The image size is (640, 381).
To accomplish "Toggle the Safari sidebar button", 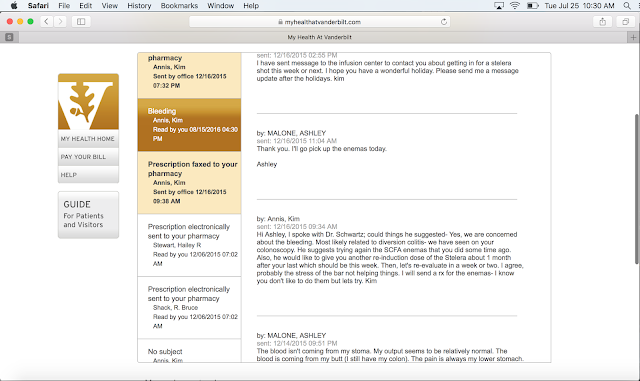I will [81, 21].
